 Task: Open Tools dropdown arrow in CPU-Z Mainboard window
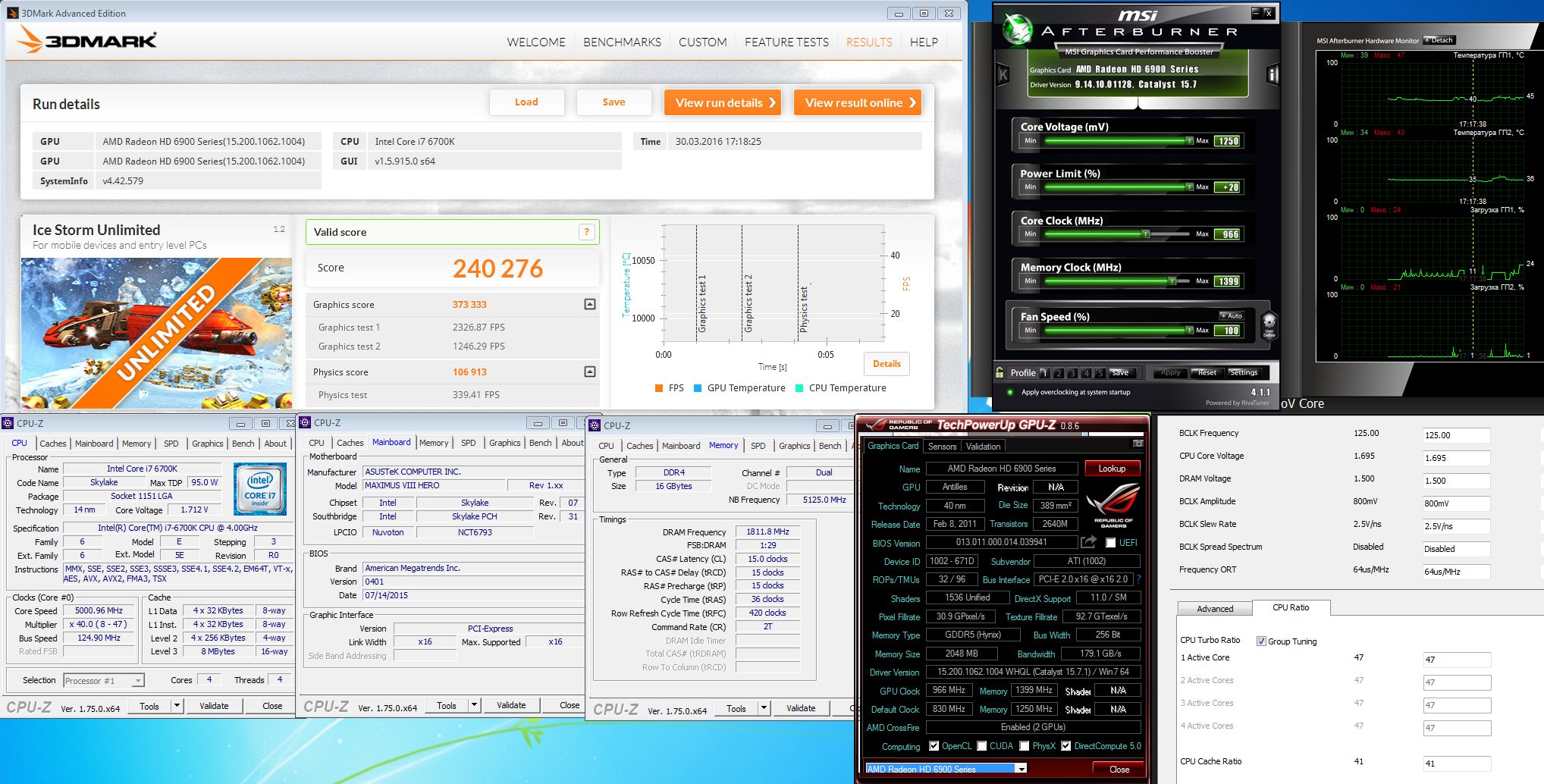pyautogui.click(x=474, y=705)
